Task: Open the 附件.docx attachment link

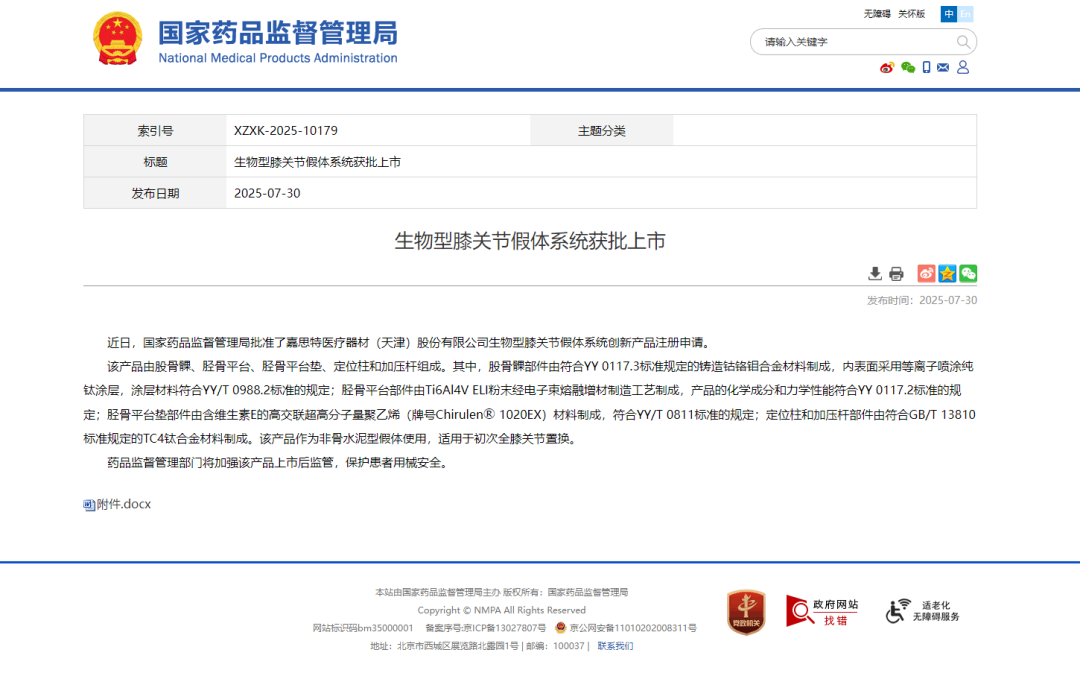Action: [x=124, y=504]
